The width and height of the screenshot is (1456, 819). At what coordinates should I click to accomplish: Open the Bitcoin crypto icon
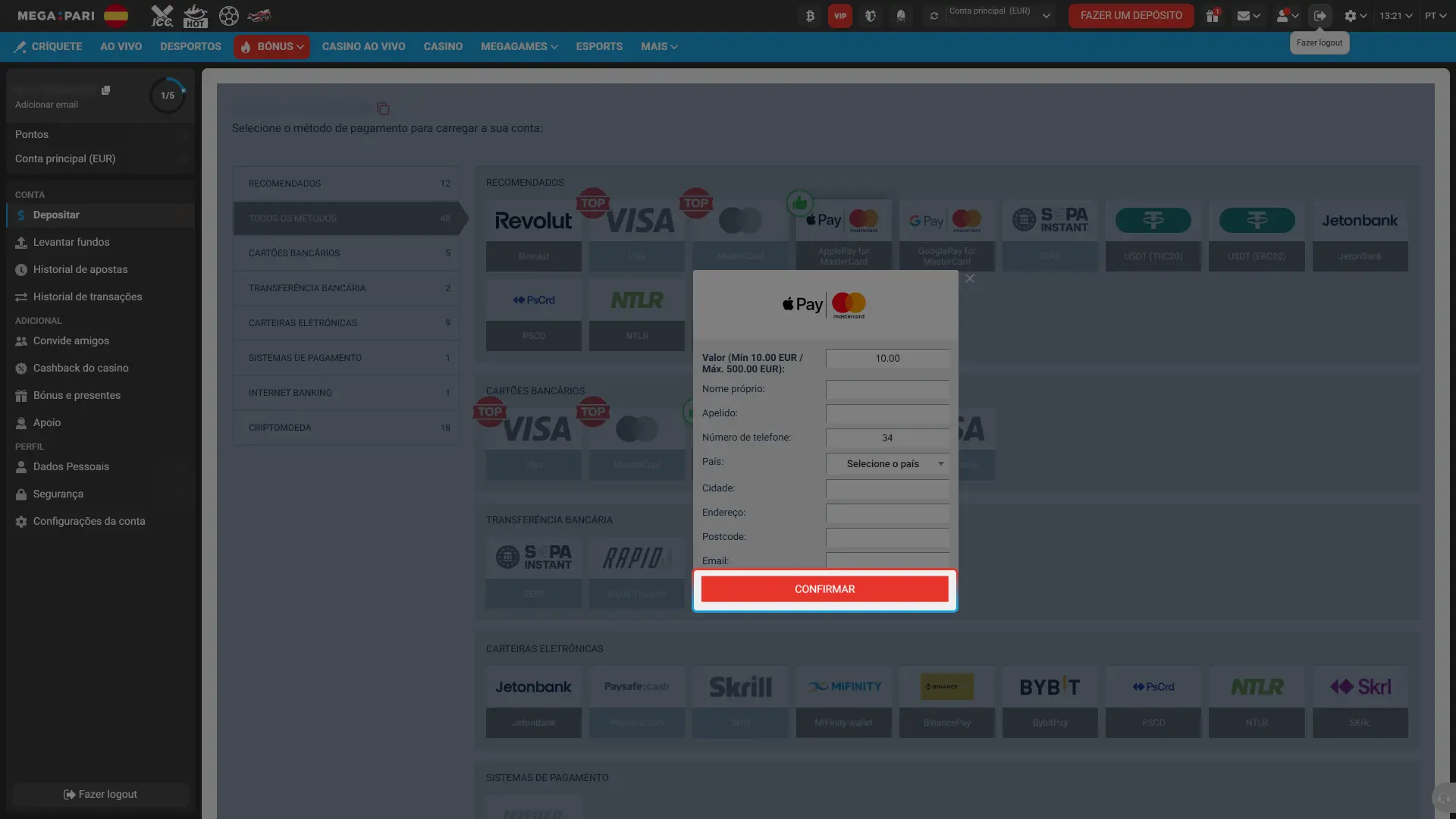pos(810,16)
